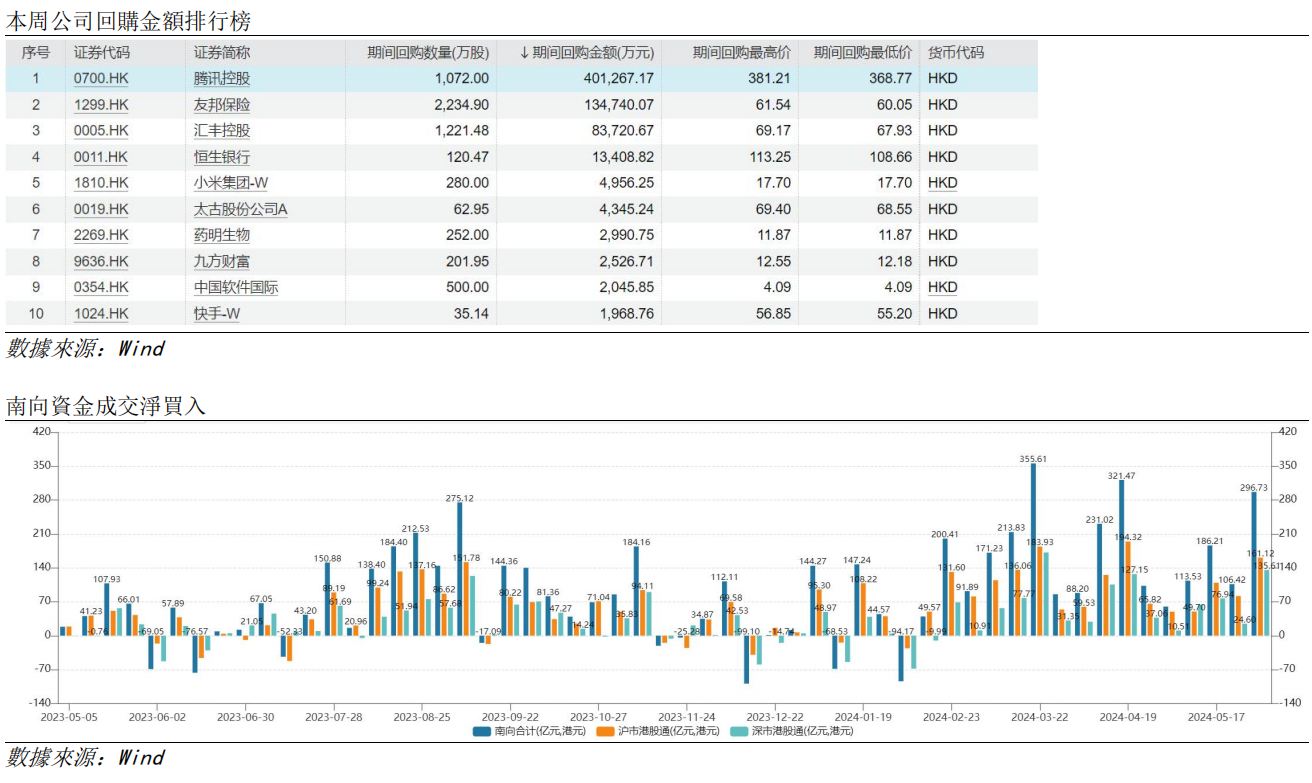Open the 0354.HK security code link
1312x783 pixels.
[101, 287]
